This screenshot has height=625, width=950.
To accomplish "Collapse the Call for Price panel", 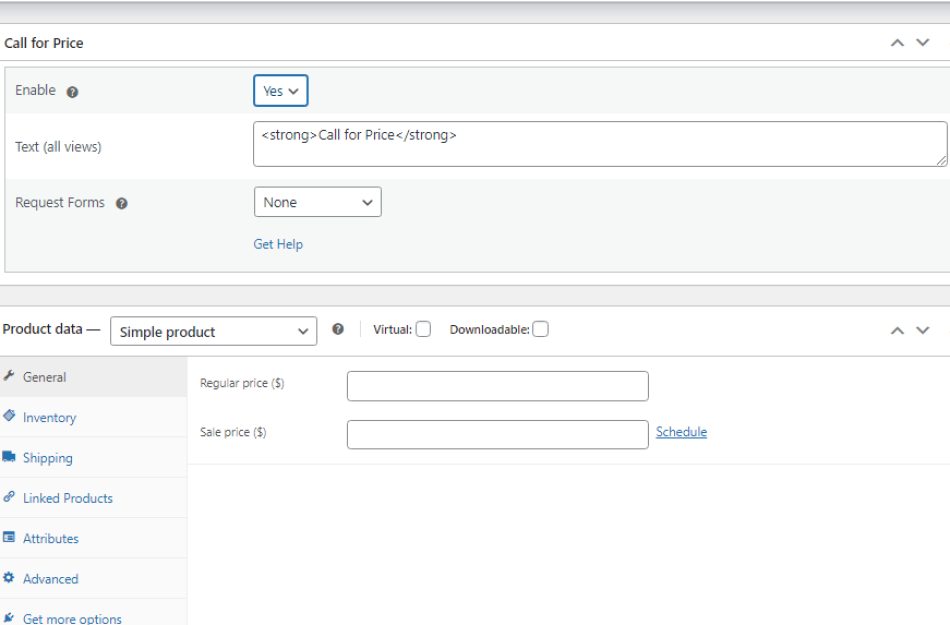I will 897,42.
